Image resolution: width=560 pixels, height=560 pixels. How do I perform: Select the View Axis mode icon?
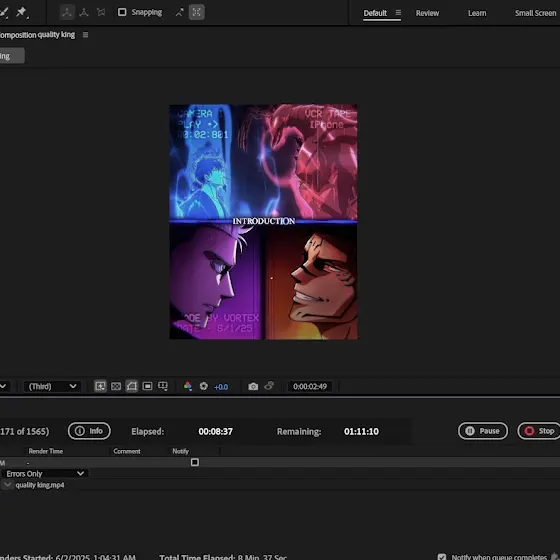(101, 12)
